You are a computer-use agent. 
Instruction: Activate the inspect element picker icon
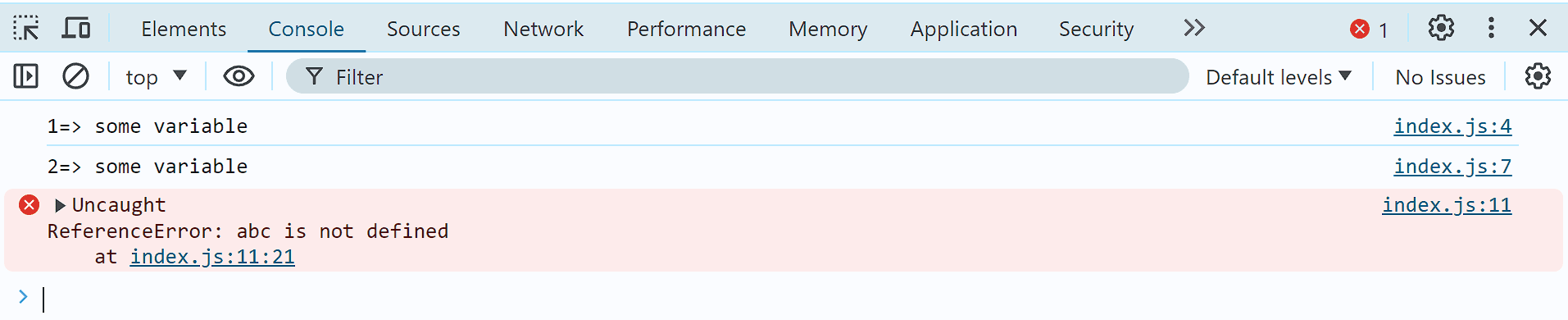(x=26, y=28)
